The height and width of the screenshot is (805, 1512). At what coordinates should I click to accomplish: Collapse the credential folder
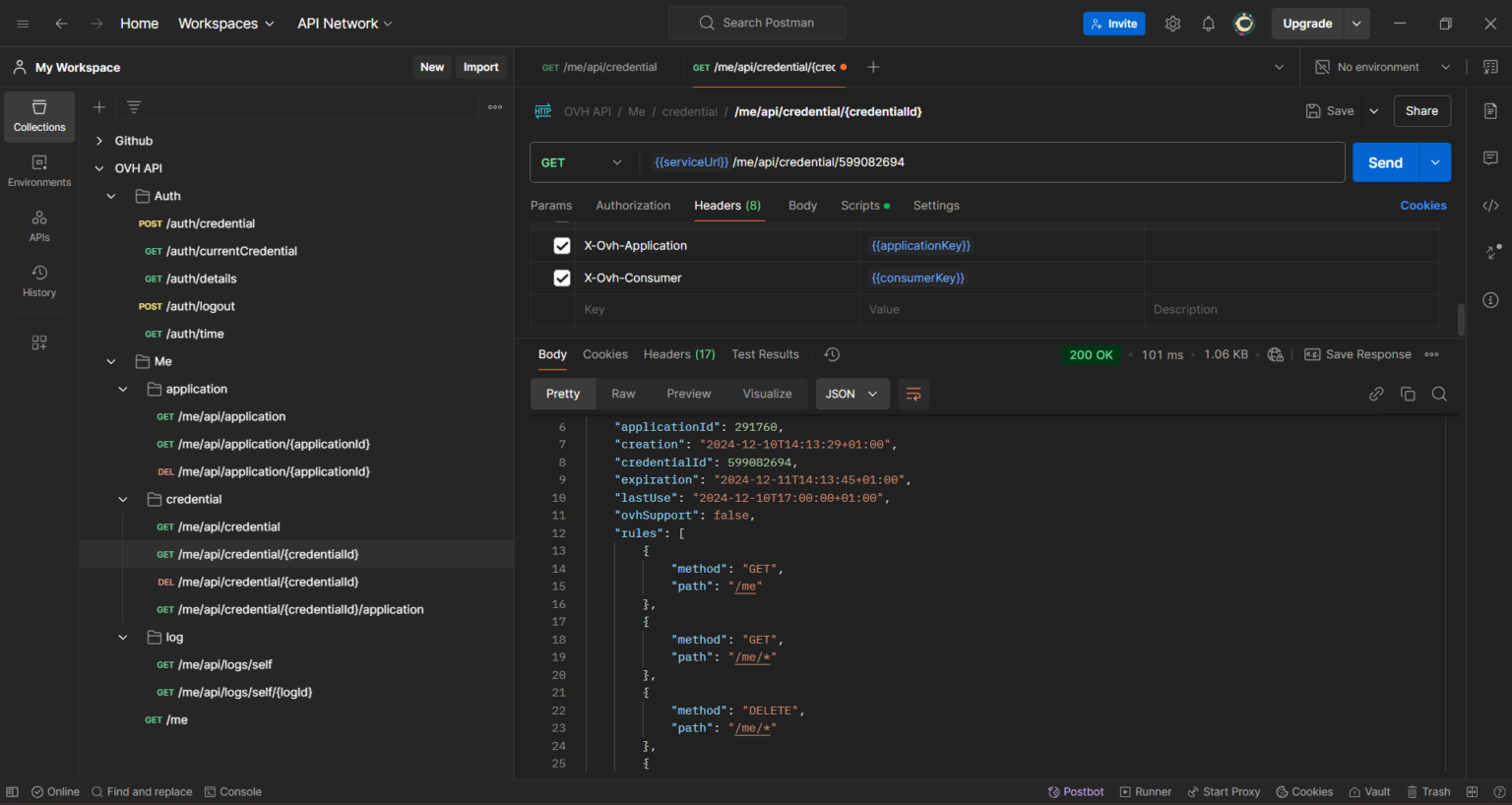coord(123,499)
